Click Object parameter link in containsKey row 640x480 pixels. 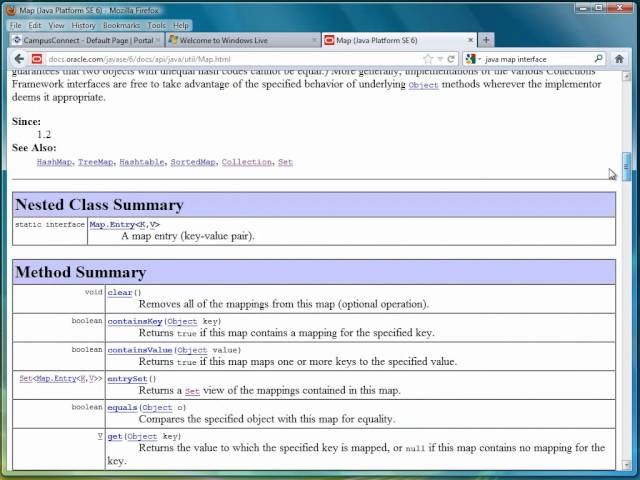(x=182, y=321)
